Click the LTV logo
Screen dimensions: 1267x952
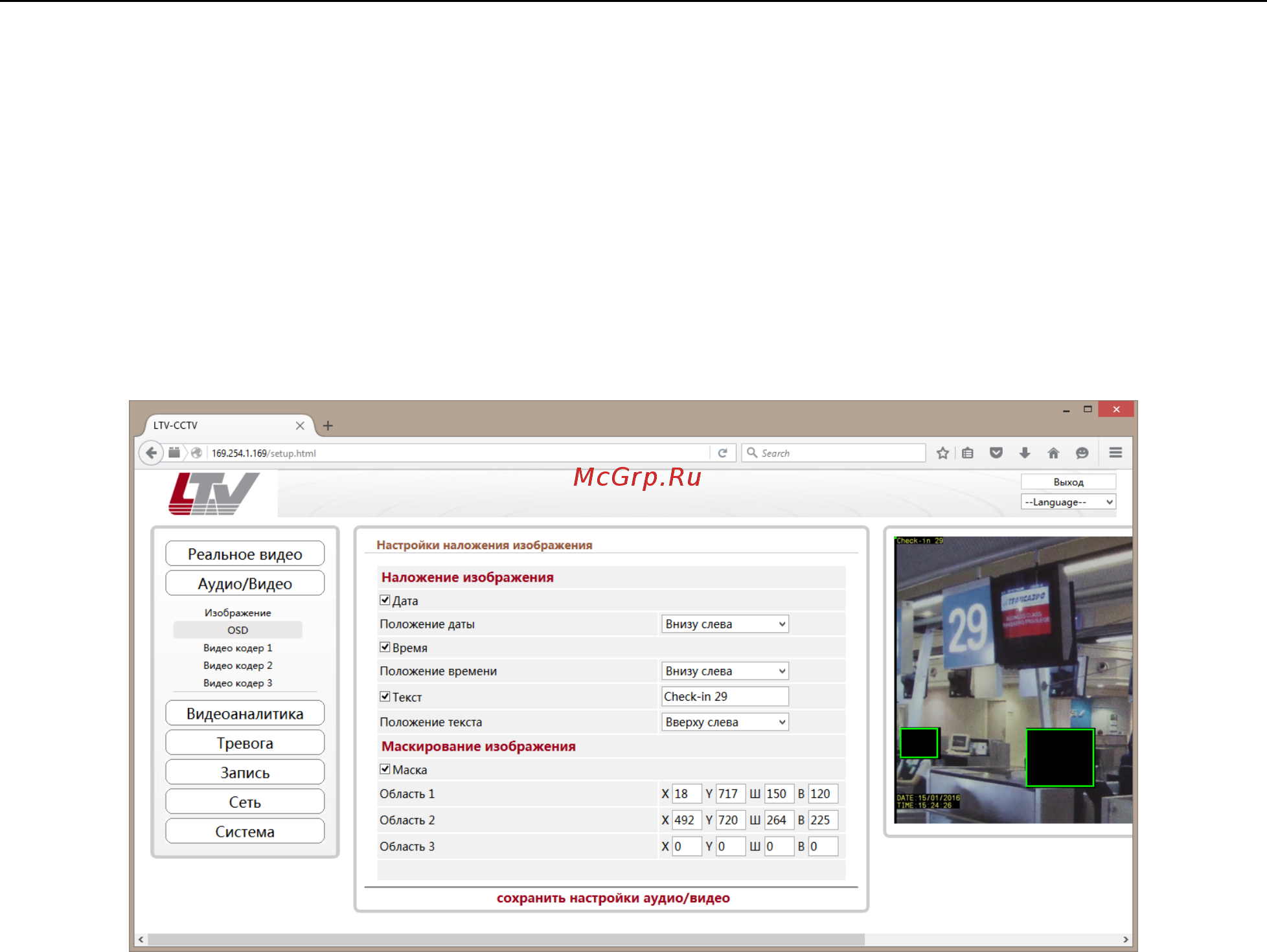pos(214,493)
